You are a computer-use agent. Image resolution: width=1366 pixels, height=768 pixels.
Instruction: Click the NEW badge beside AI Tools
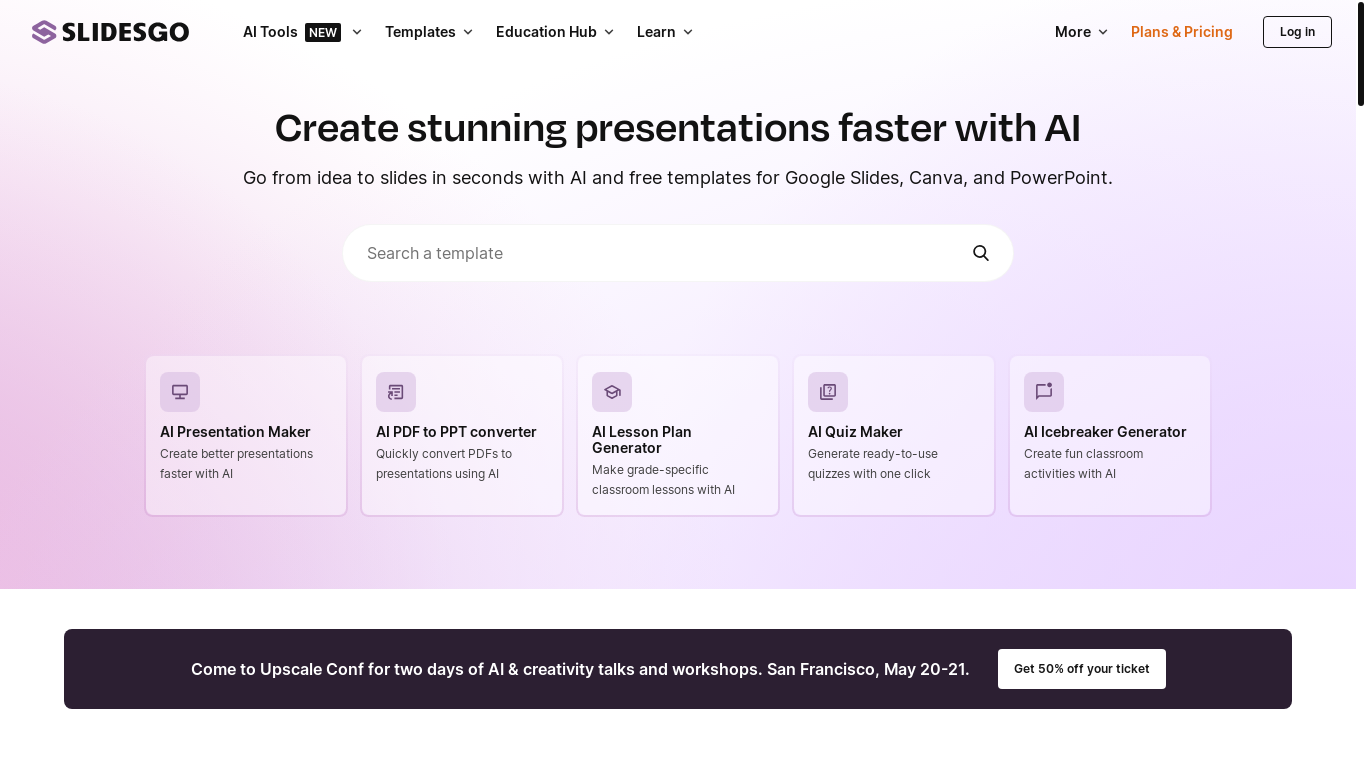(x=323, y=32)
